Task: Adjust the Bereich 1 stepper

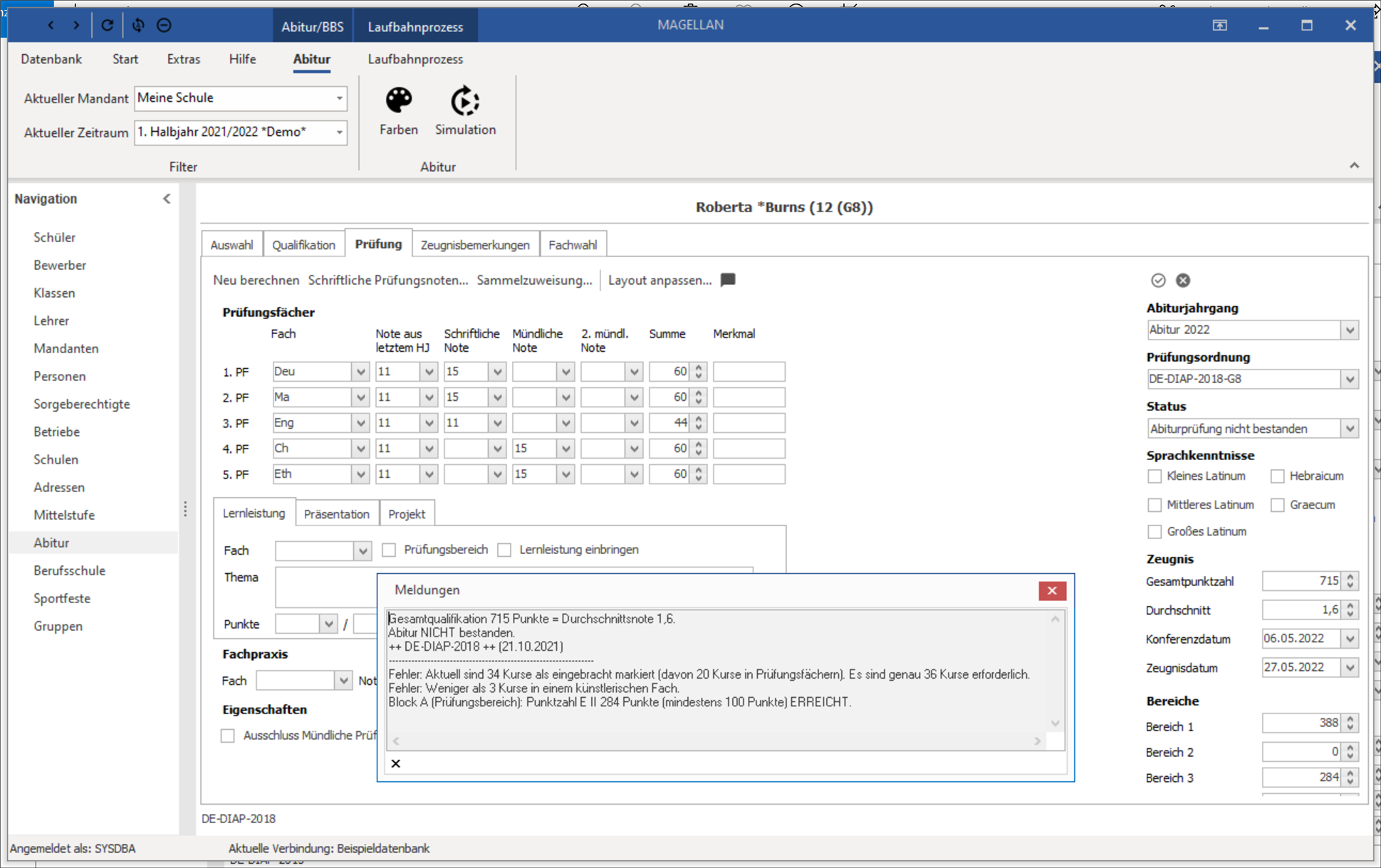Action: 1350,723
